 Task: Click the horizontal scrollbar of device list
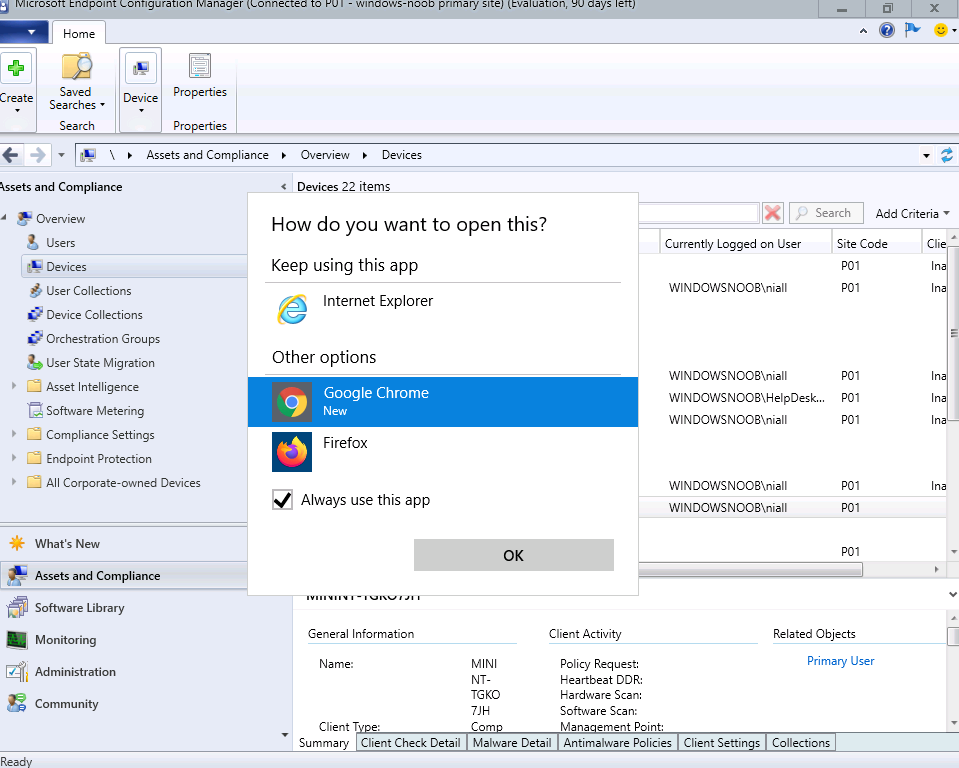[750, 570]
